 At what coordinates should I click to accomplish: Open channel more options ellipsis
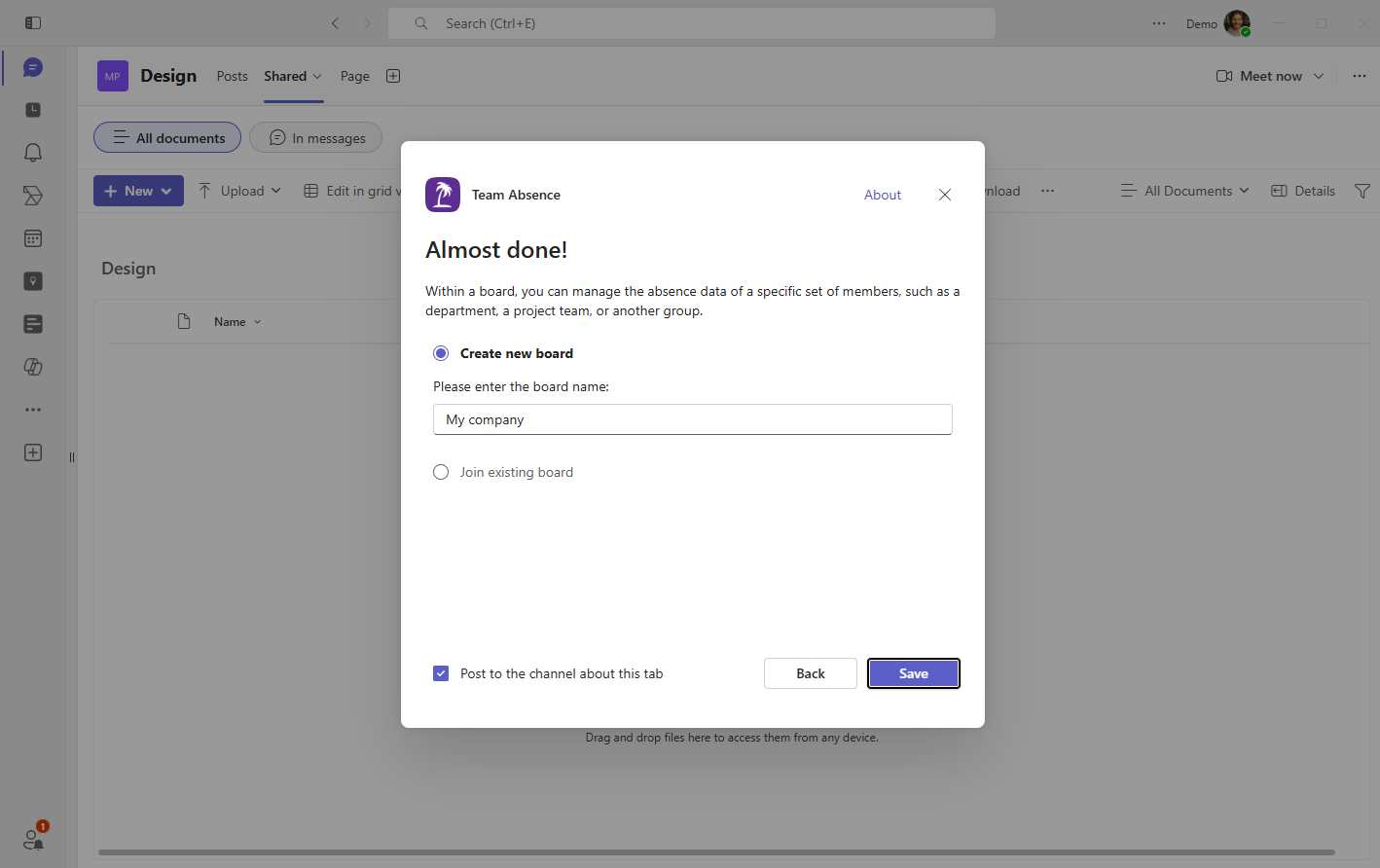(x=1360, y=76)
